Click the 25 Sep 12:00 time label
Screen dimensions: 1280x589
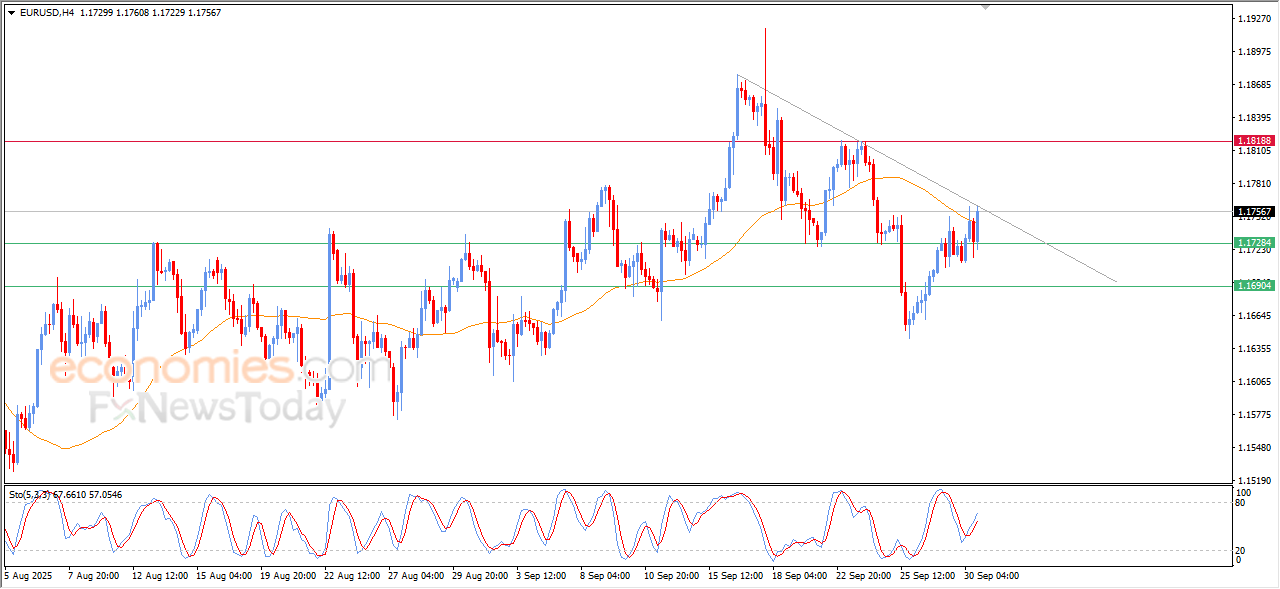pyautogui.click(x=929, y=576)
